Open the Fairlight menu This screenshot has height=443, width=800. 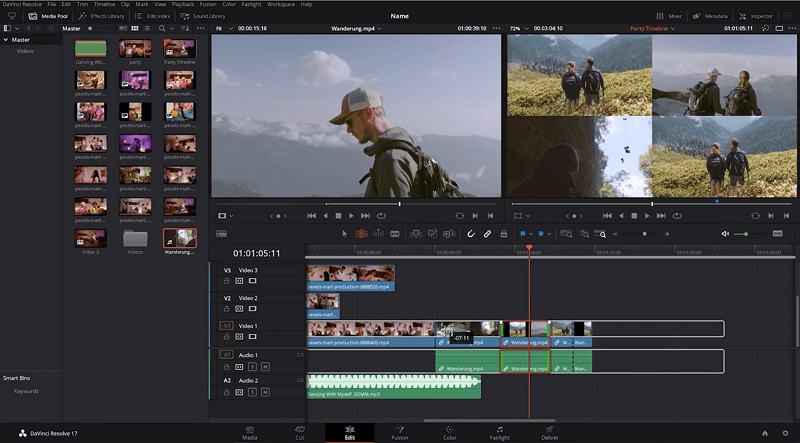(x=251, y=4)
